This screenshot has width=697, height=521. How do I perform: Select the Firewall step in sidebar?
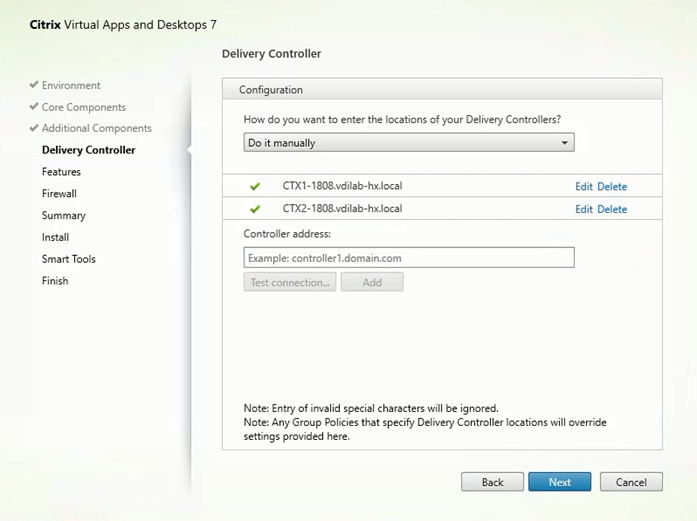tap(59, 194)
